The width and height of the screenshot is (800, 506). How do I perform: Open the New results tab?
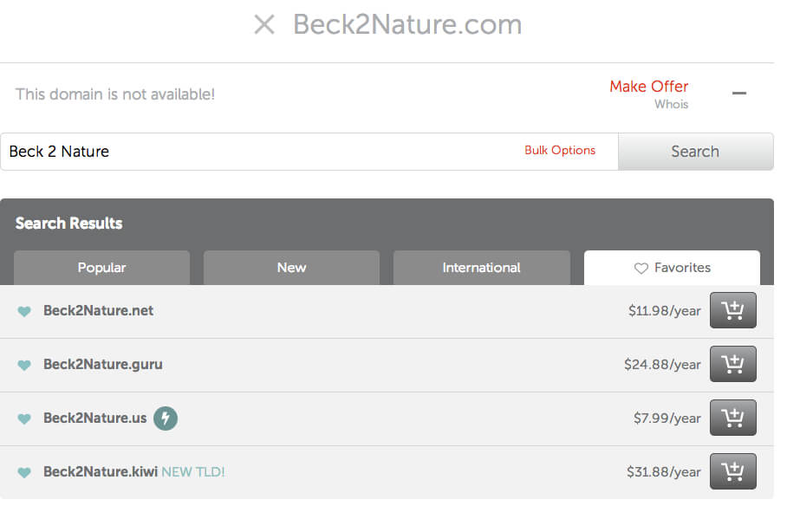click(x=291, y=268)
